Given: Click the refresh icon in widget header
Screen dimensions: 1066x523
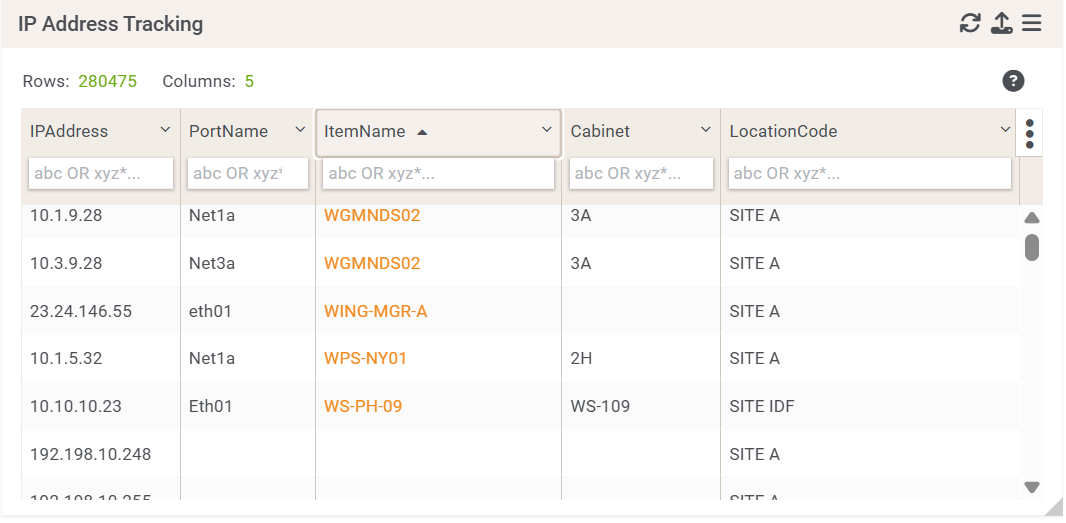Looking at the screenshot, I should click(969, 23).
